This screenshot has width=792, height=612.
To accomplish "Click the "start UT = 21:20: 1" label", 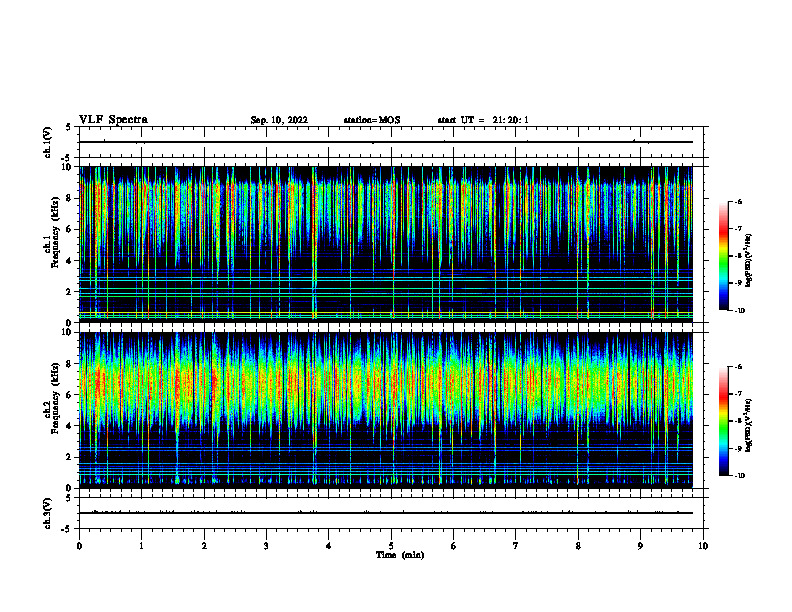I will pyautogui.click(x=483, y=120).
